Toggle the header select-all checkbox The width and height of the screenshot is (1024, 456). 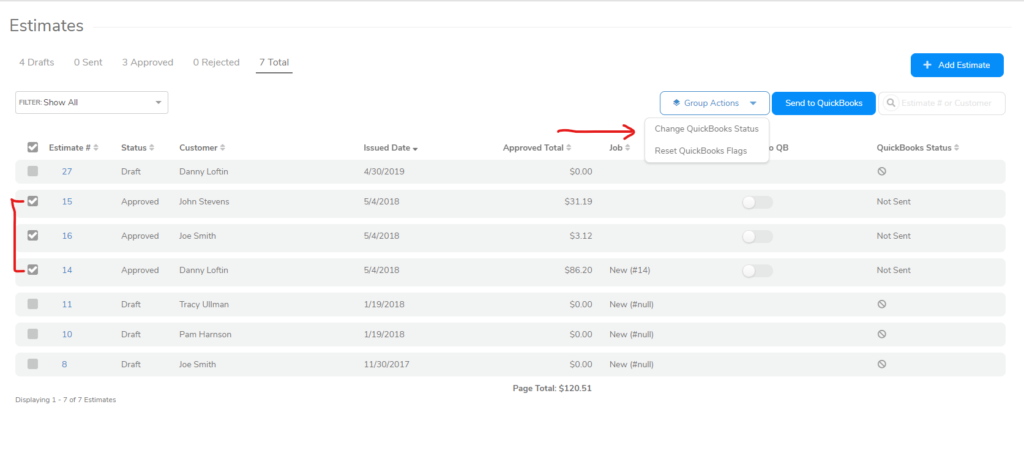point(33,148)
